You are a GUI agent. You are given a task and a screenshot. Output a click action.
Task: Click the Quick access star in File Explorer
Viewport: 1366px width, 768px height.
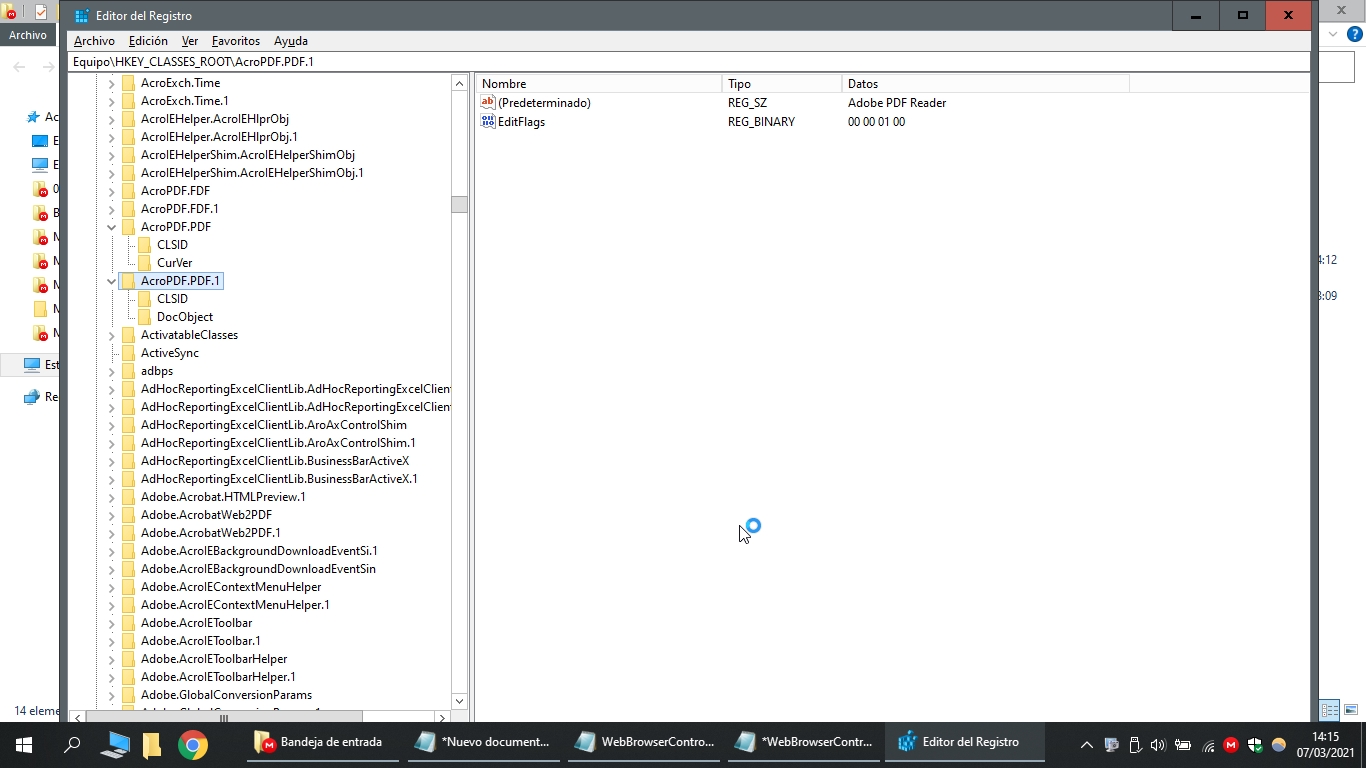tap(34, 117)
